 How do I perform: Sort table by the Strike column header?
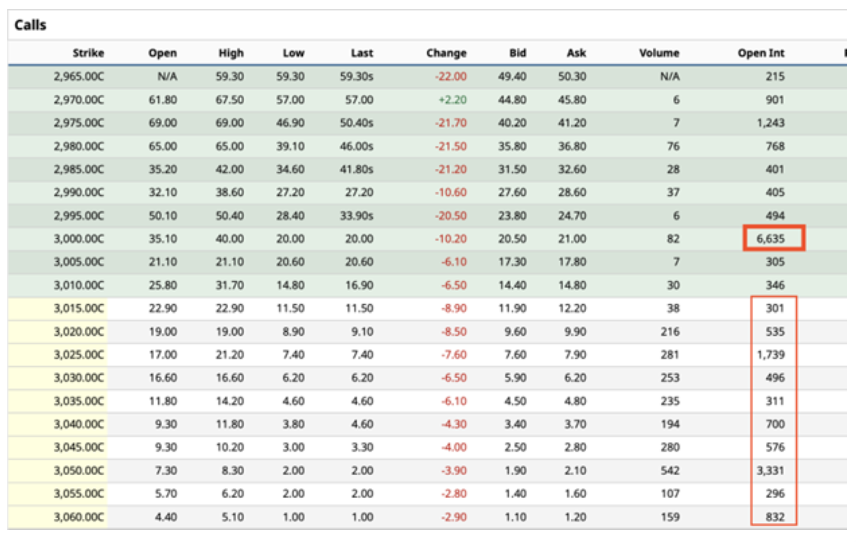88,53
